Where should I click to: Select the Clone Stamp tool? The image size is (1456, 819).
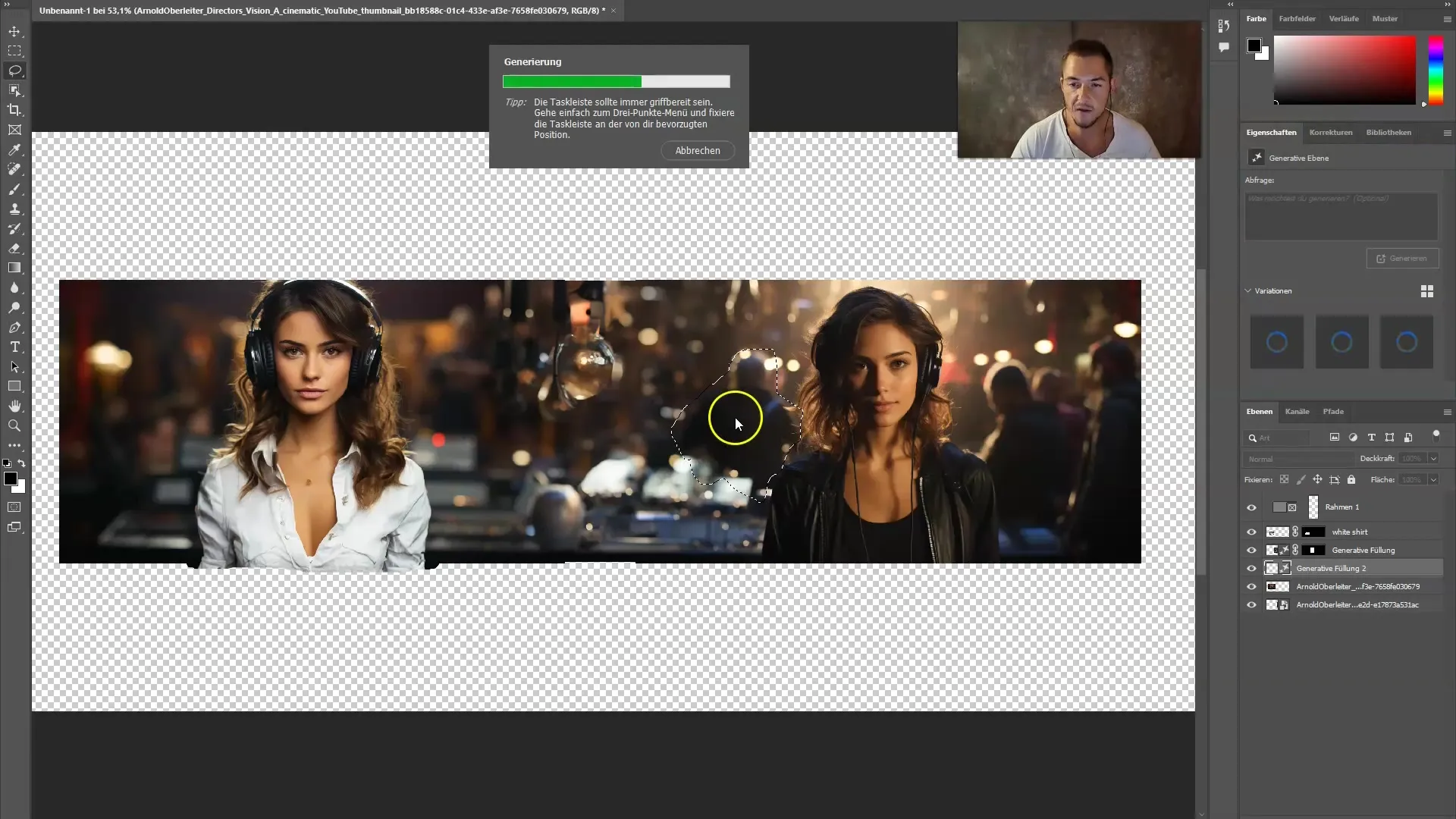(x=14, y=209)
